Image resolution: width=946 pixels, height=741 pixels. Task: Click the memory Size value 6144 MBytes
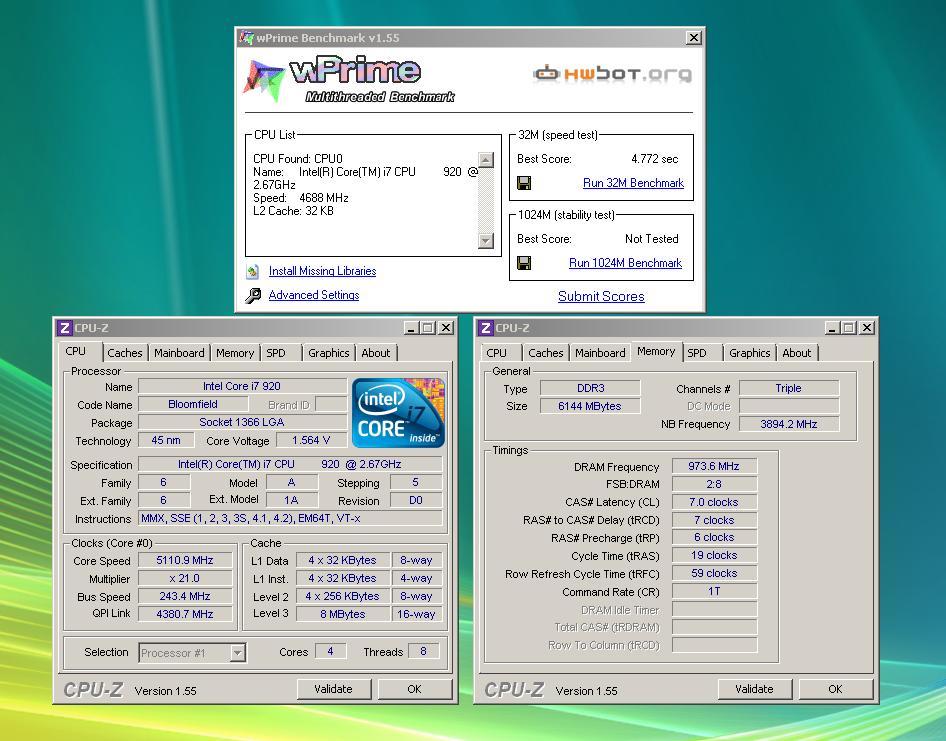point(589,406)
